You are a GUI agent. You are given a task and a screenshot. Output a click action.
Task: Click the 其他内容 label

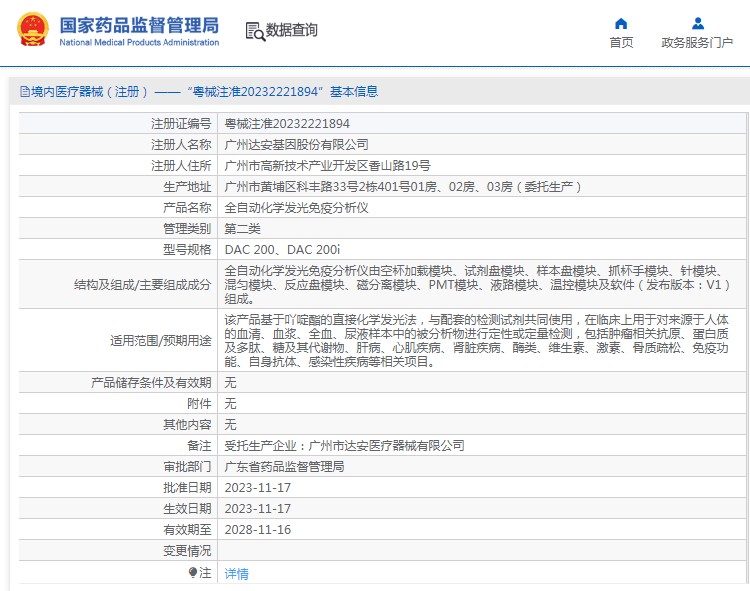pos(187,425)
